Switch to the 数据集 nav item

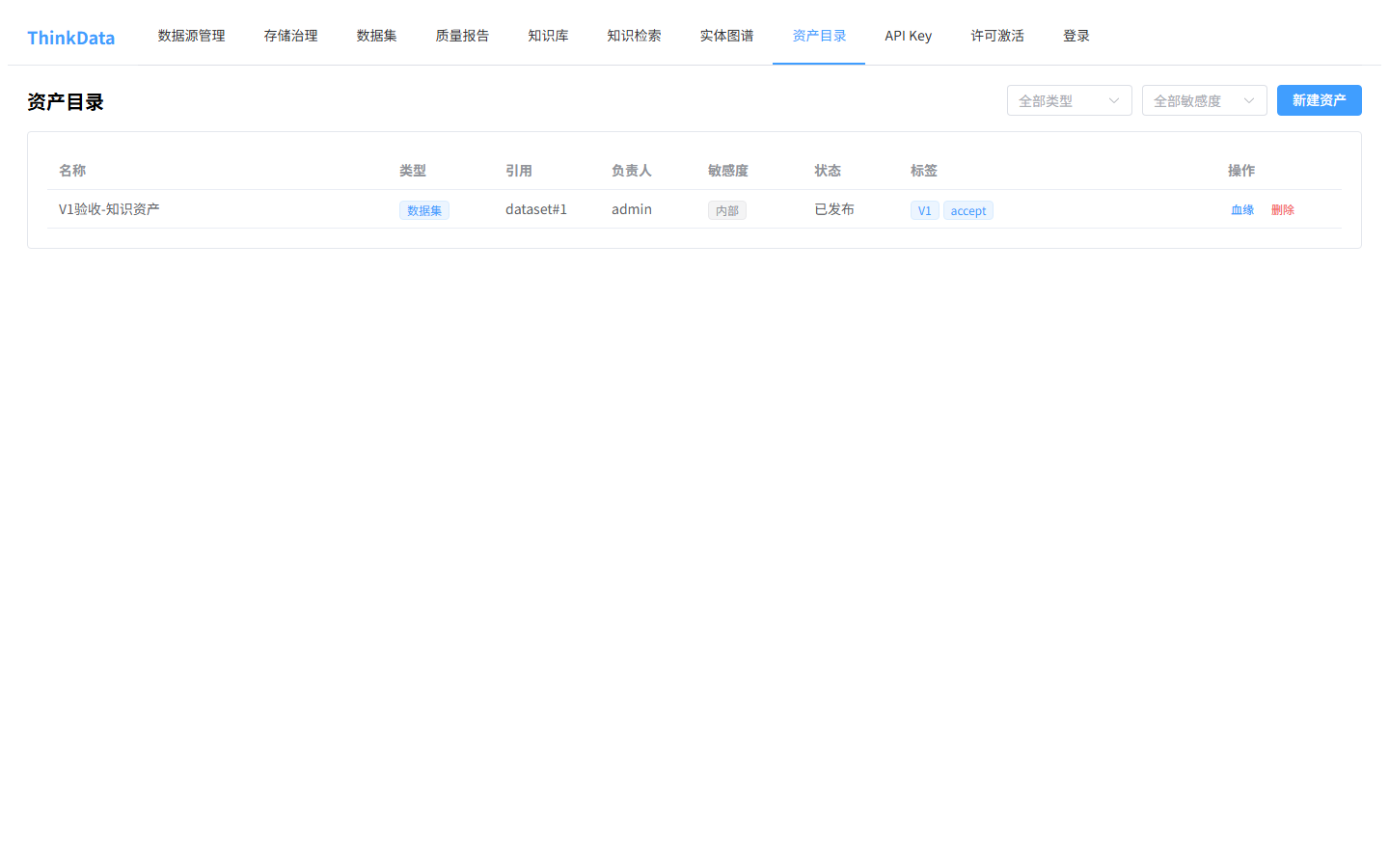(x=376, y=36)
